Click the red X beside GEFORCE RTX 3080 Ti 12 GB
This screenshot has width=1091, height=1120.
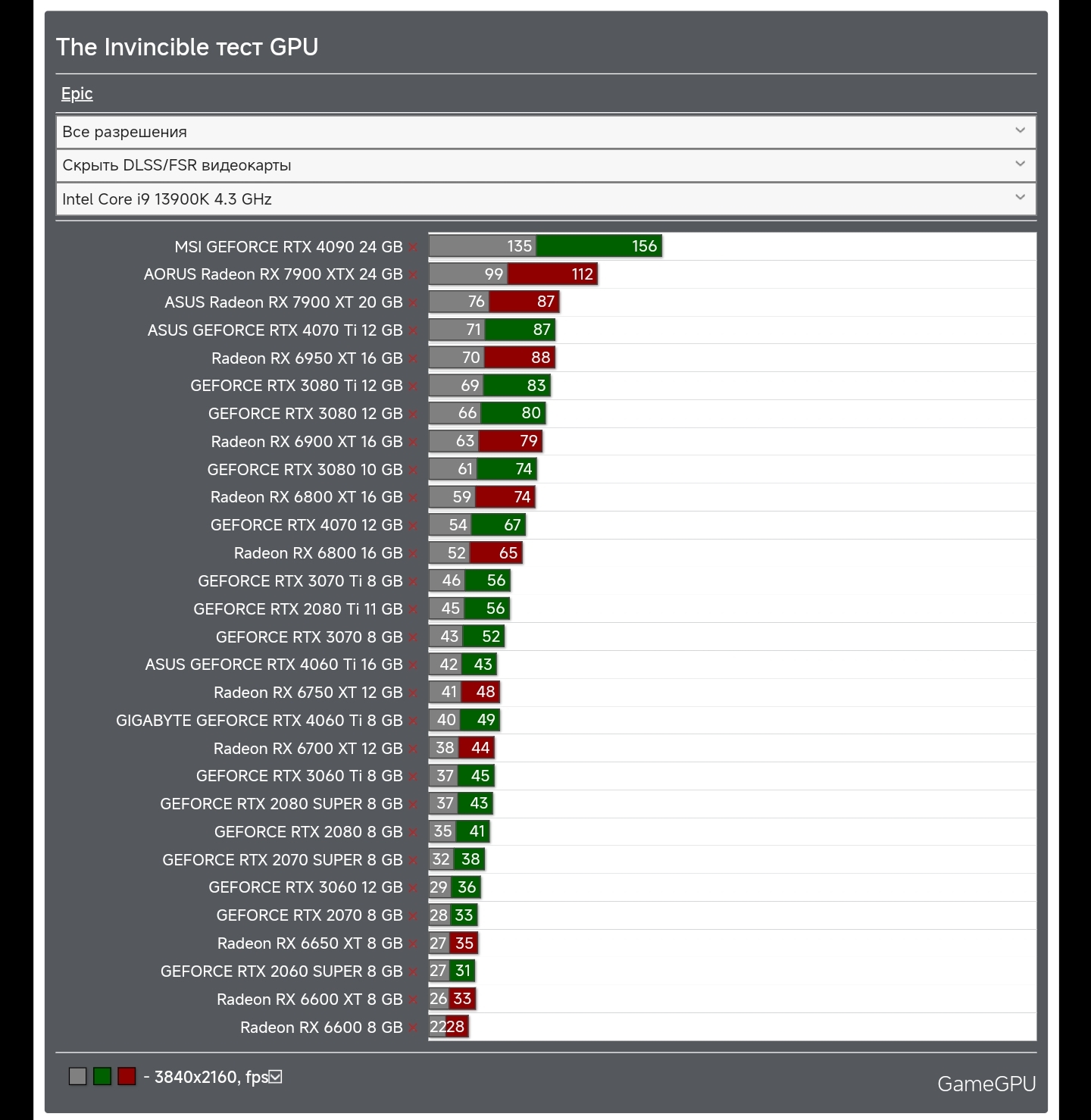click(x=413, y=387)
